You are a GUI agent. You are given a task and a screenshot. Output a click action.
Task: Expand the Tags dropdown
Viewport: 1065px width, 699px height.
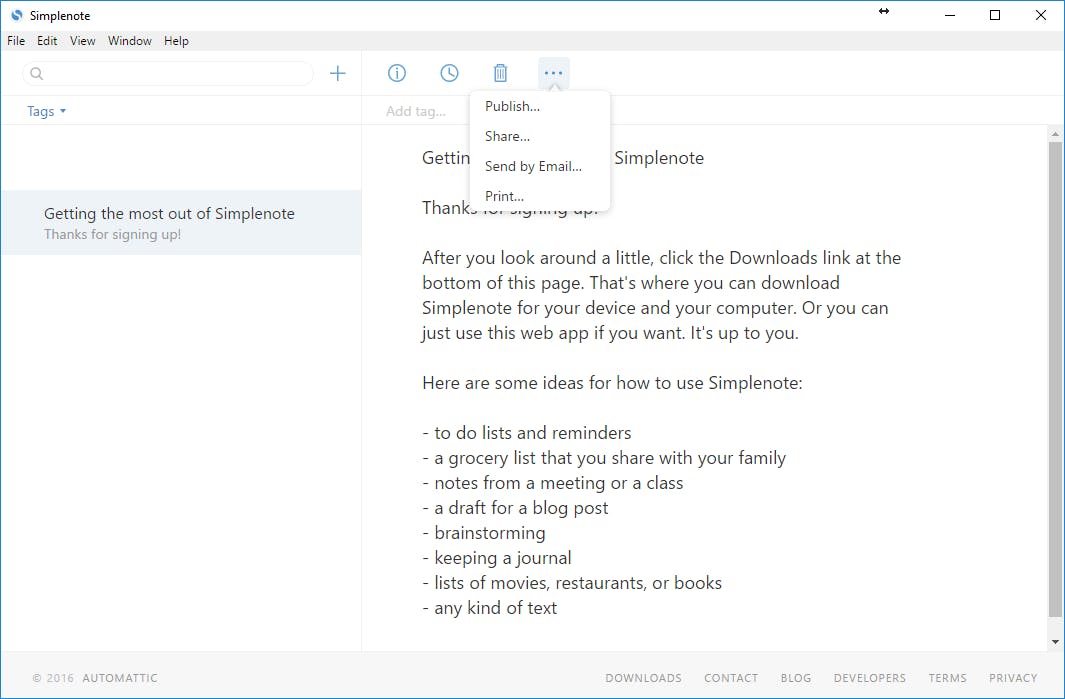coord(46,111)
